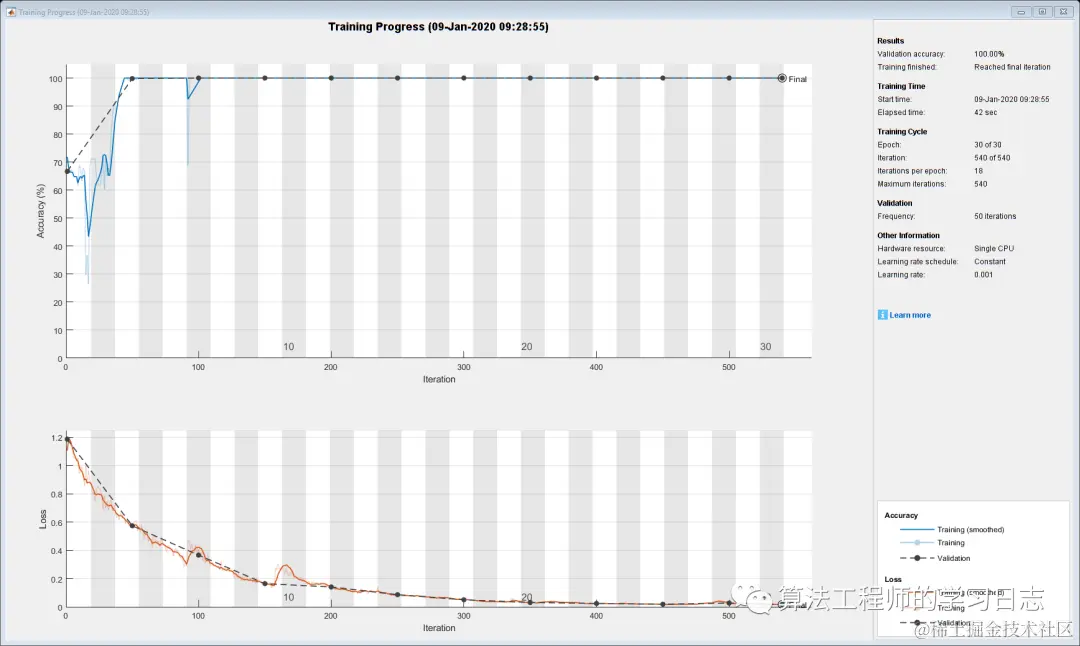The width and height of the screenshot is (1080, 646).
Task: Close the Training Progress window
Action: coord(1064,12)
